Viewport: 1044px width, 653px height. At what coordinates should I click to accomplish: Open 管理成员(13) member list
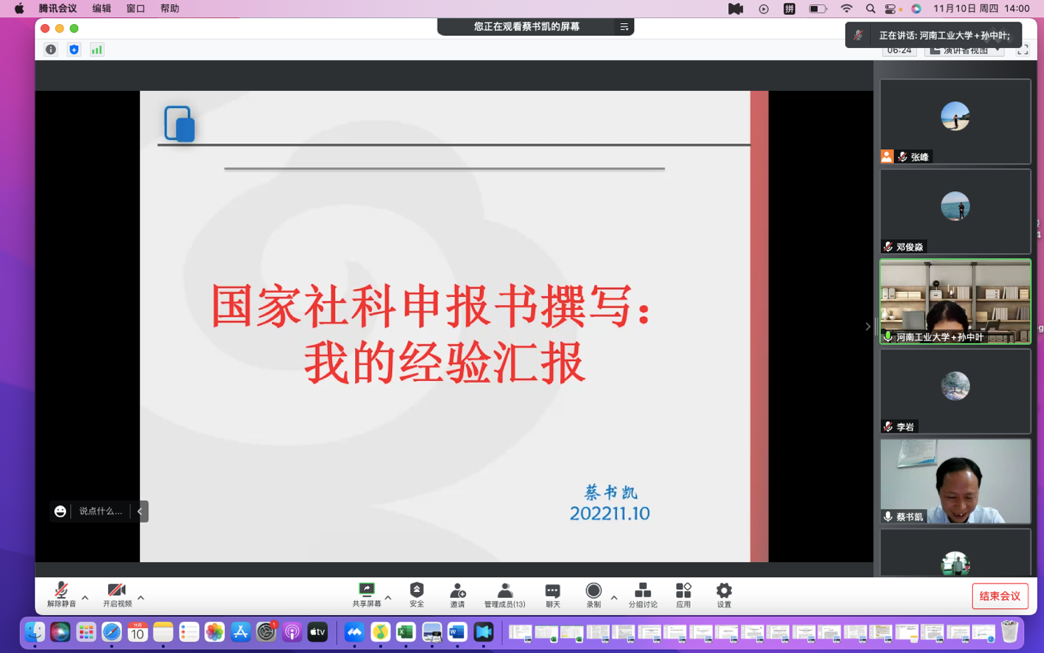tap(504, 592)
